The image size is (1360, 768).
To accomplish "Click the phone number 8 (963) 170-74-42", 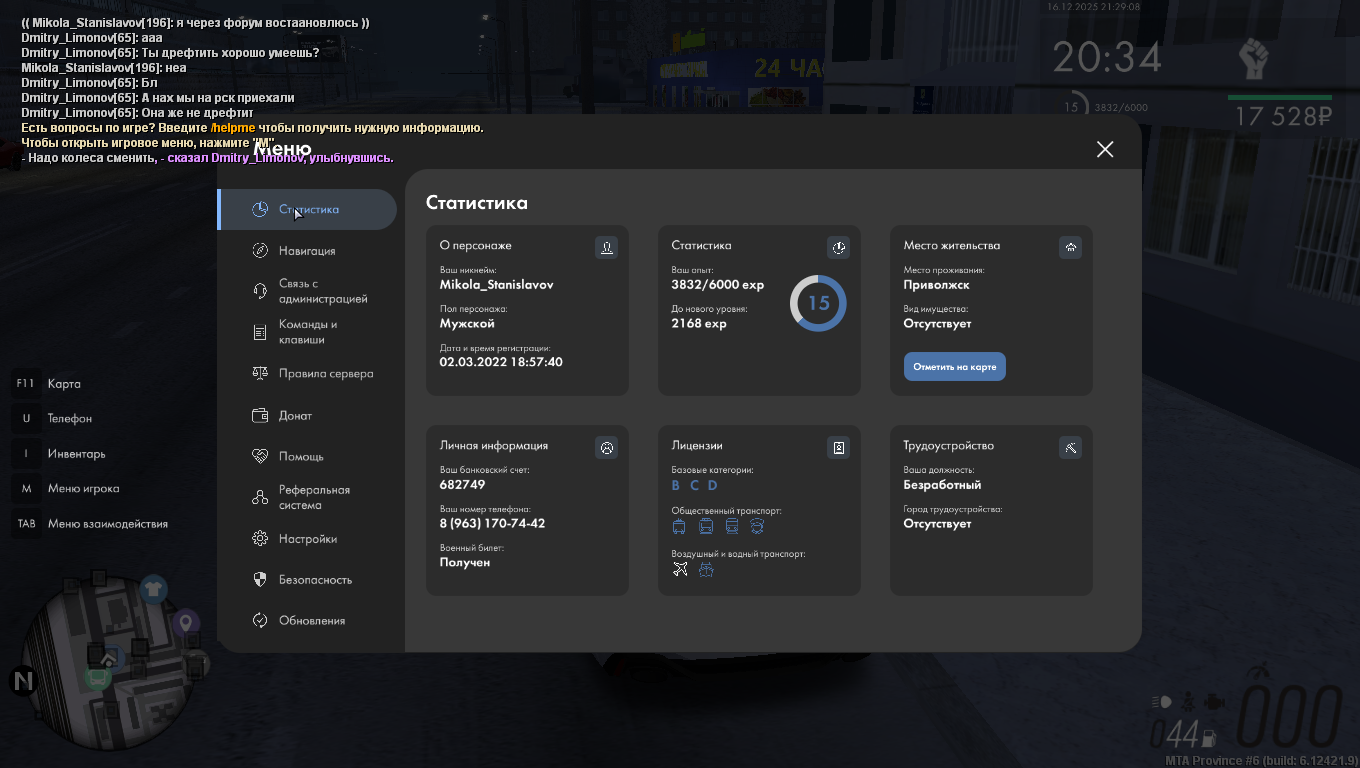I will (x=492, y=523).
